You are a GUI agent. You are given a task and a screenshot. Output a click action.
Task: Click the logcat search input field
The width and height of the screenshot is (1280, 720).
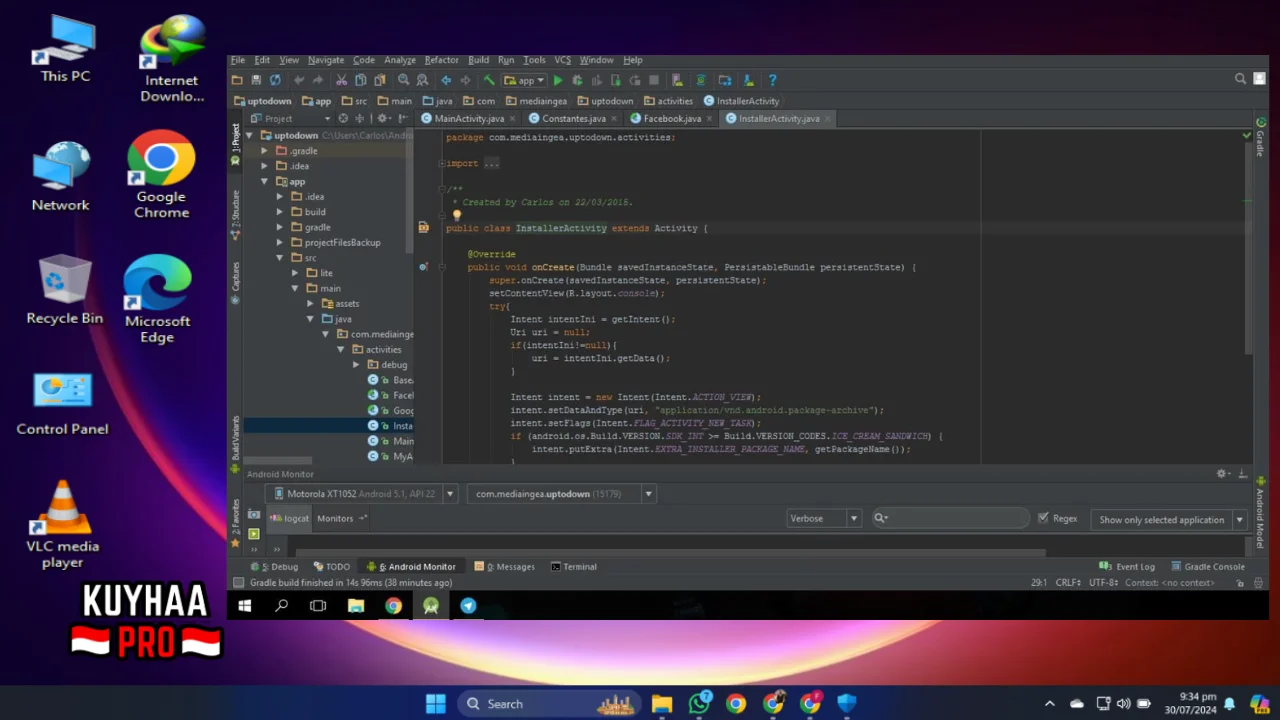tap(950, 518)
